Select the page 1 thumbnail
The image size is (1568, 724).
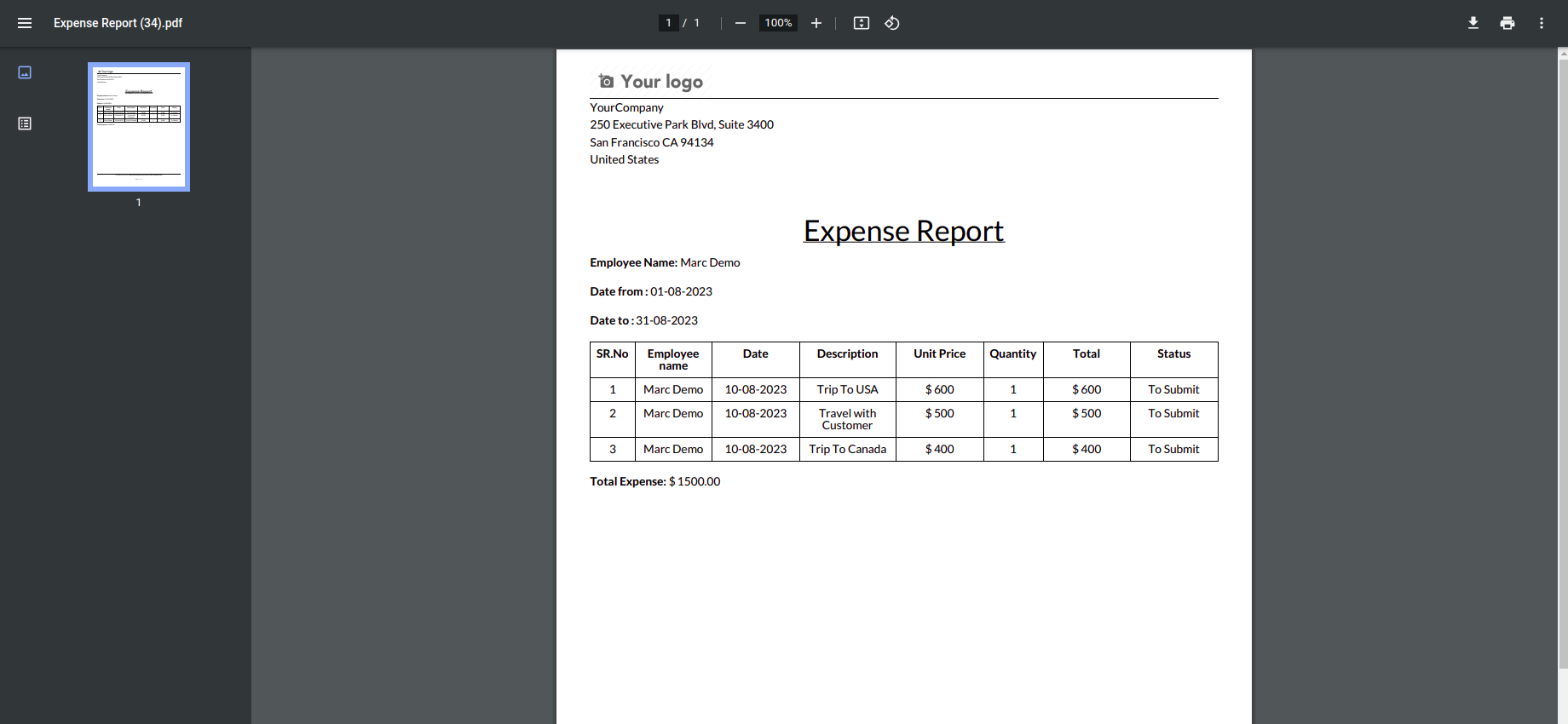(139, 127)
